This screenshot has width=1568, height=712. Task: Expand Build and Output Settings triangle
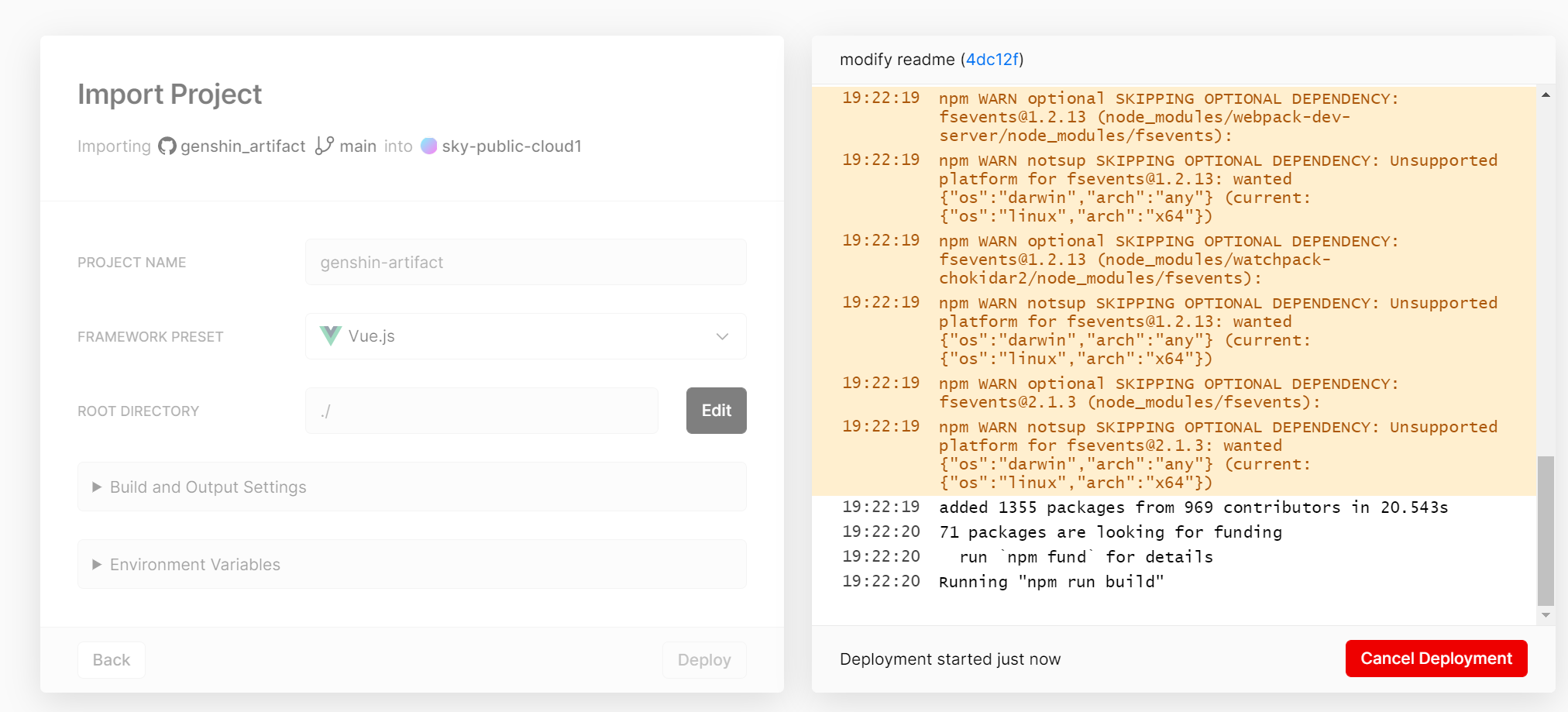pyautogui.click(x=97, y=487)
